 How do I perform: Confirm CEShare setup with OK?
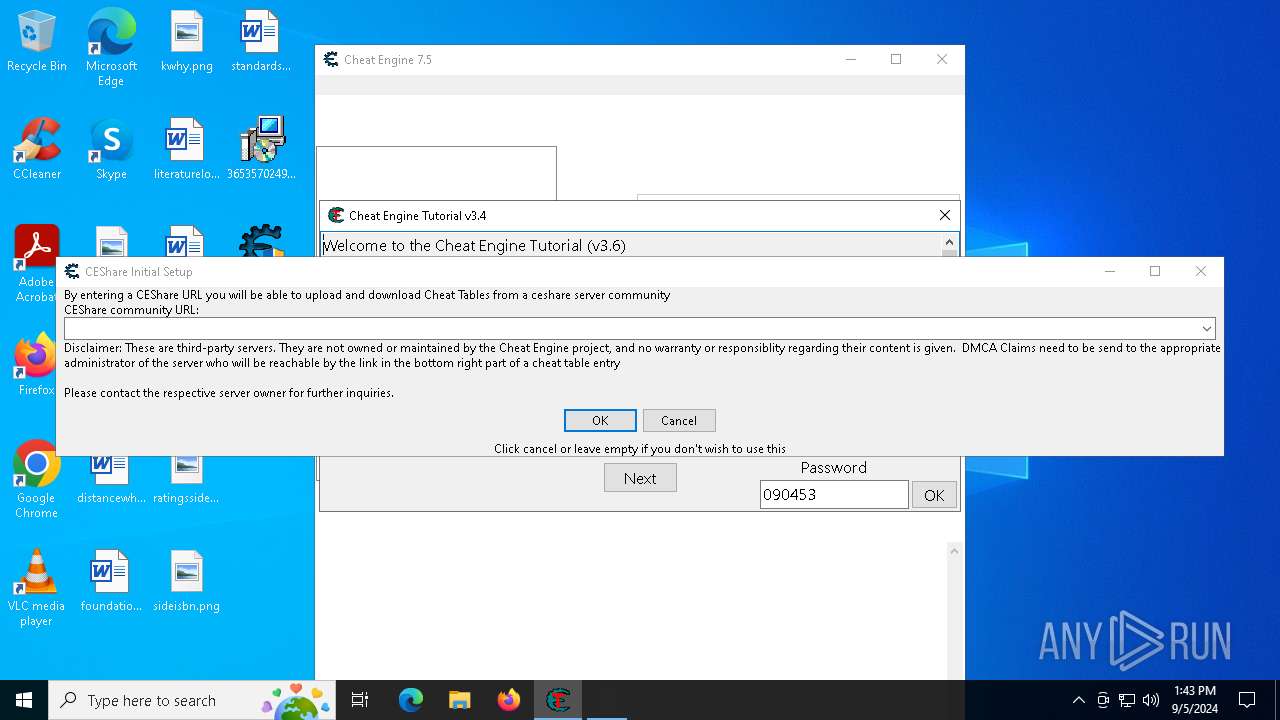point(600,421)
